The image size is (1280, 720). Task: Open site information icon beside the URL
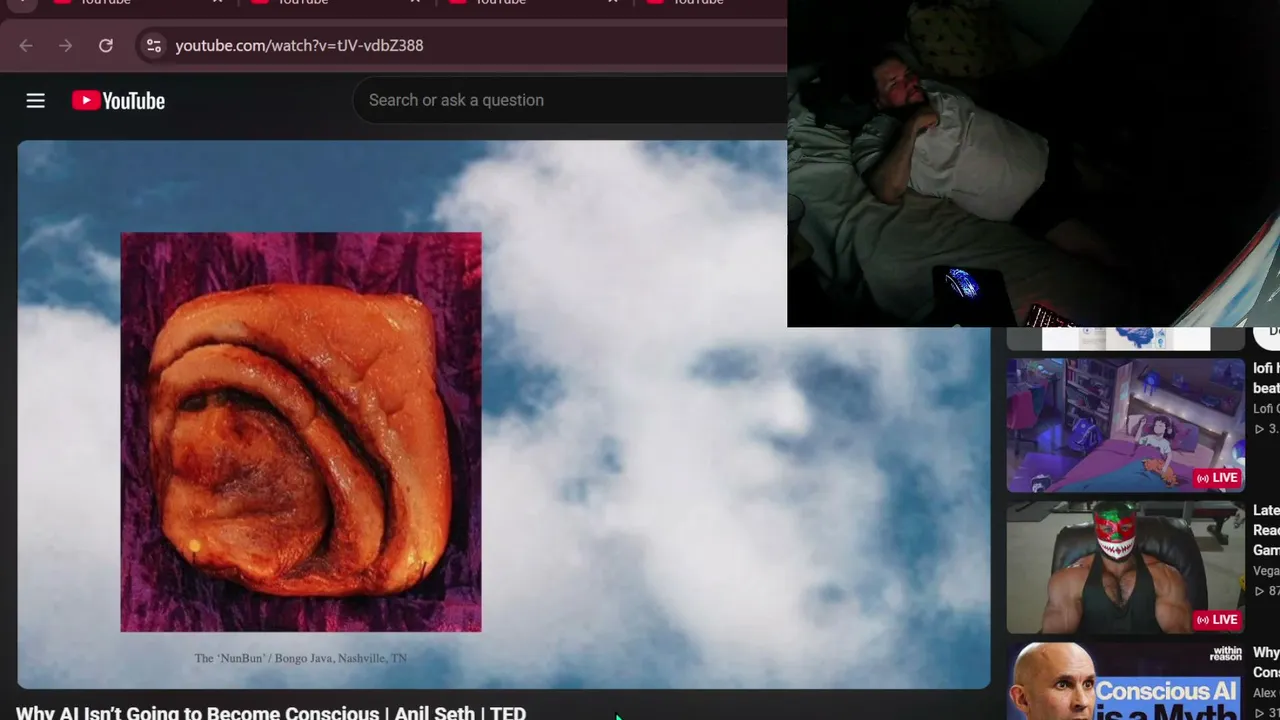[153, 45]
